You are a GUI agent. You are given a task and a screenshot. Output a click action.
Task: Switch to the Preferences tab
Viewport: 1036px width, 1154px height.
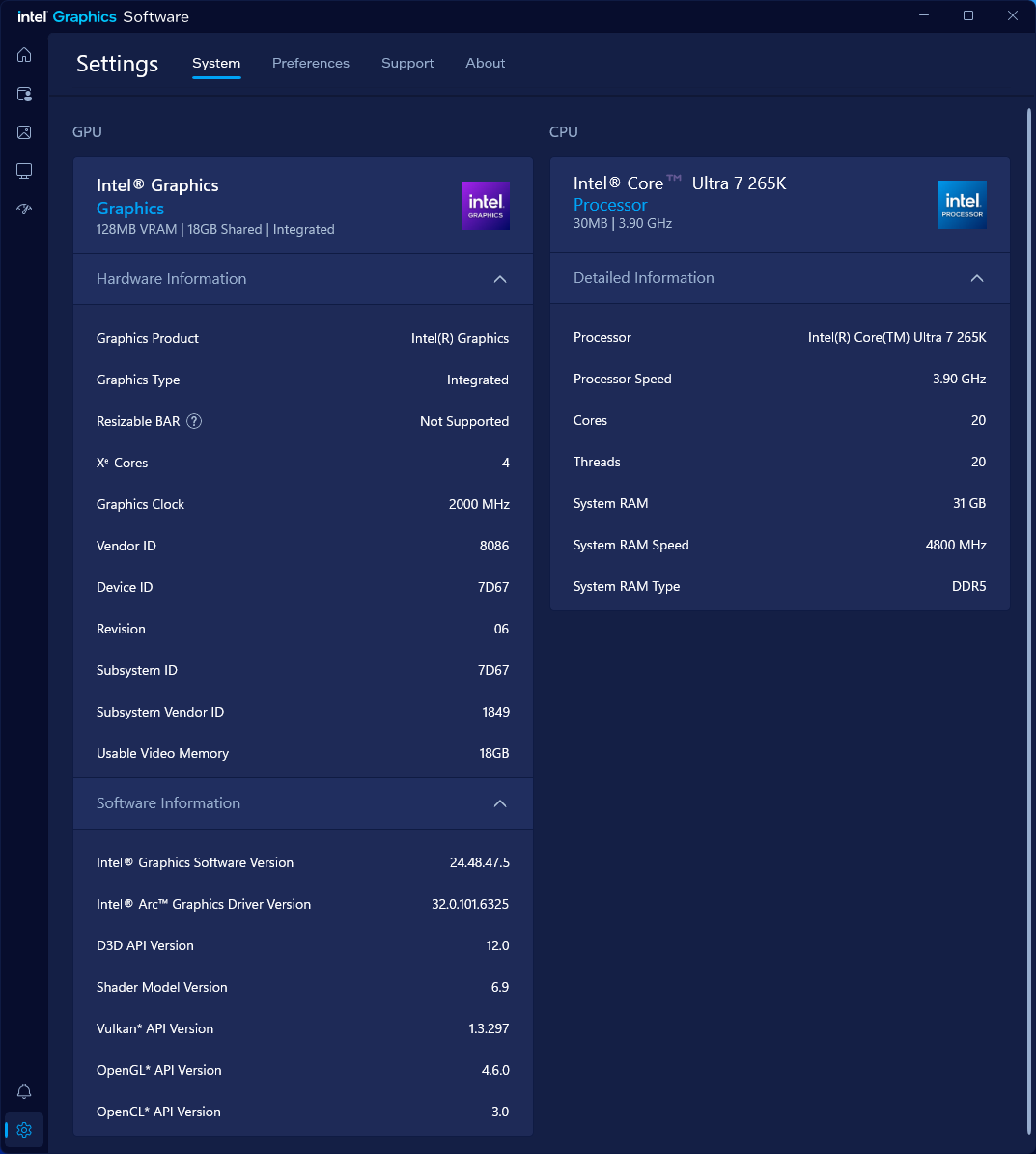(x=311, y=64)
